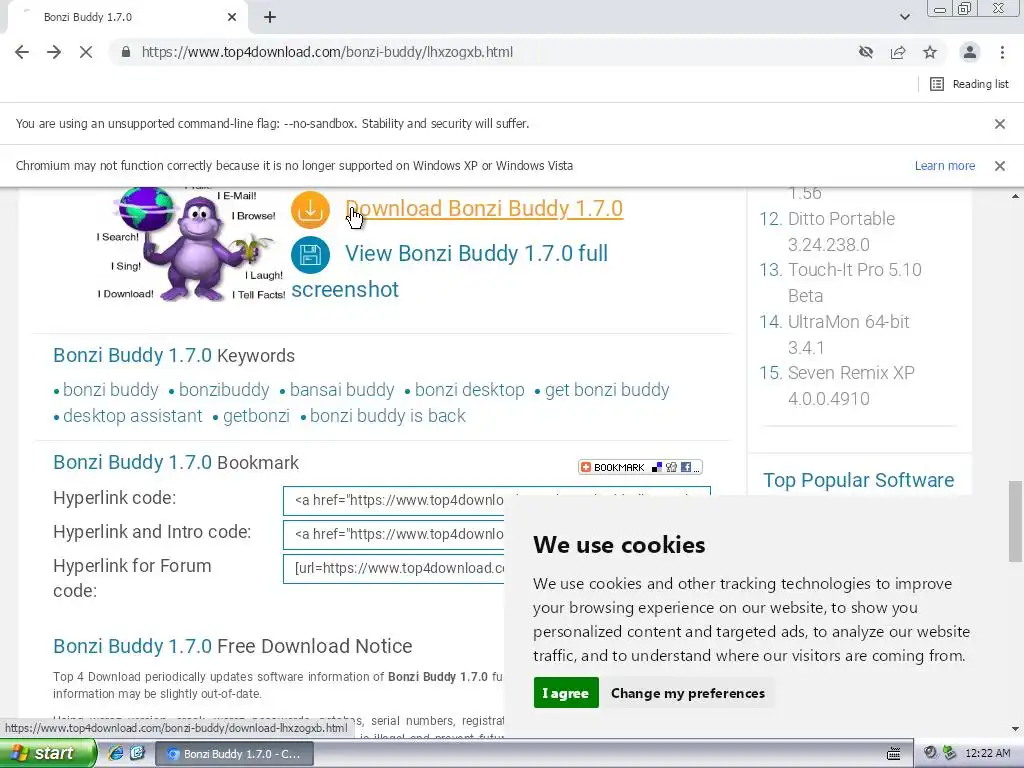The image size is (1024, 768).
Task: Share via the Delicious squares icon
Action: [657, 467]
